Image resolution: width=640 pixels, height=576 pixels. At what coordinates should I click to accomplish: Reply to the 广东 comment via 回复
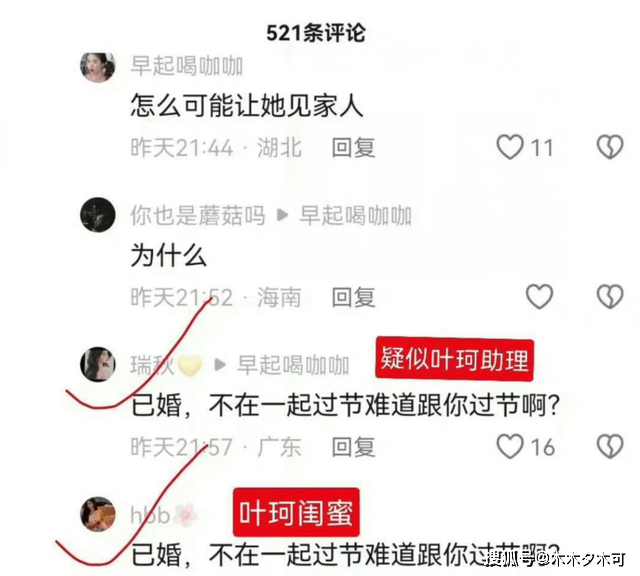[353, 447]
